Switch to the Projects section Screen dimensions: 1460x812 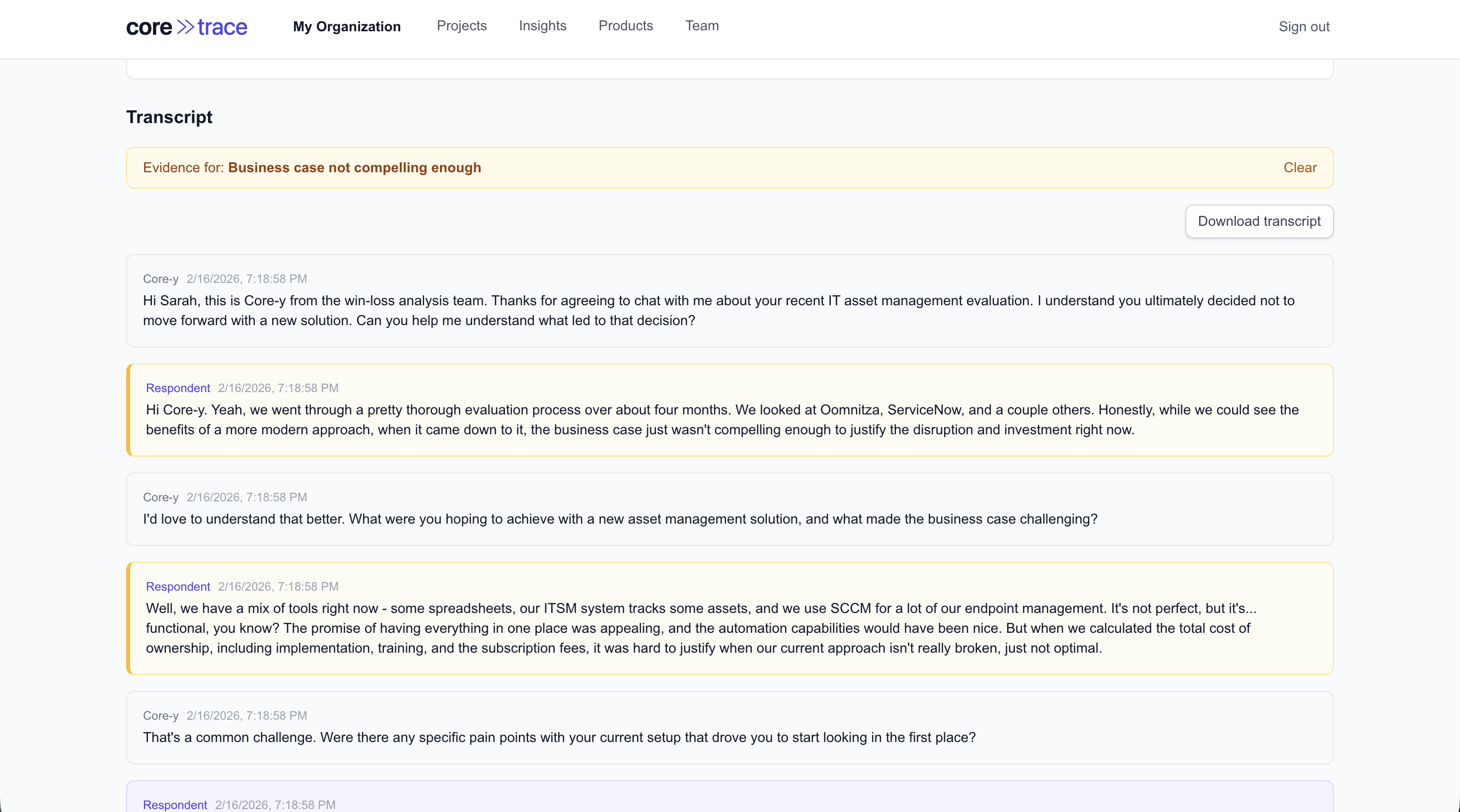pos(461,26)
